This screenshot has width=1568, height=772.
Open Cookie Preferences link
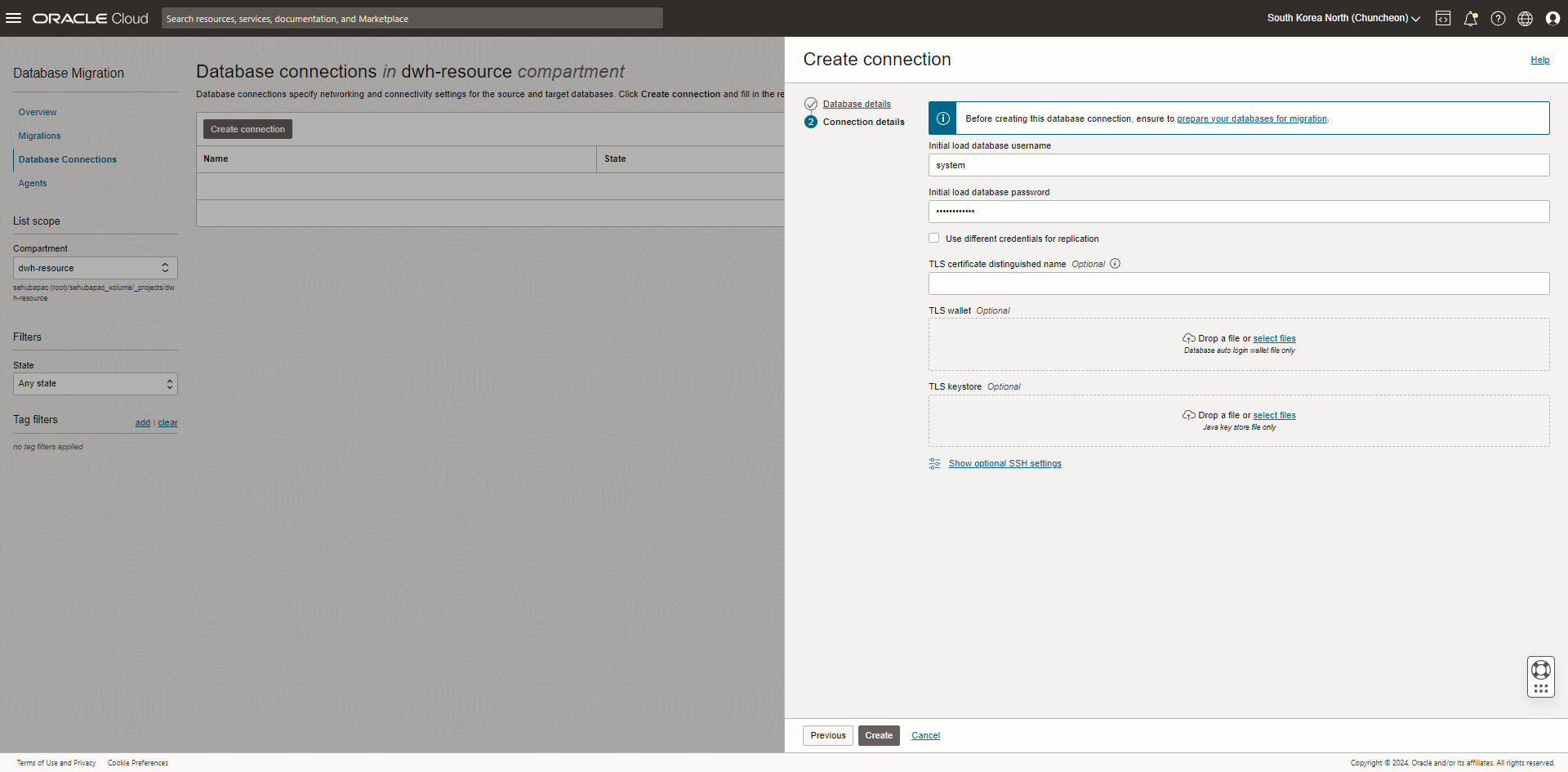tap(138, 763)
